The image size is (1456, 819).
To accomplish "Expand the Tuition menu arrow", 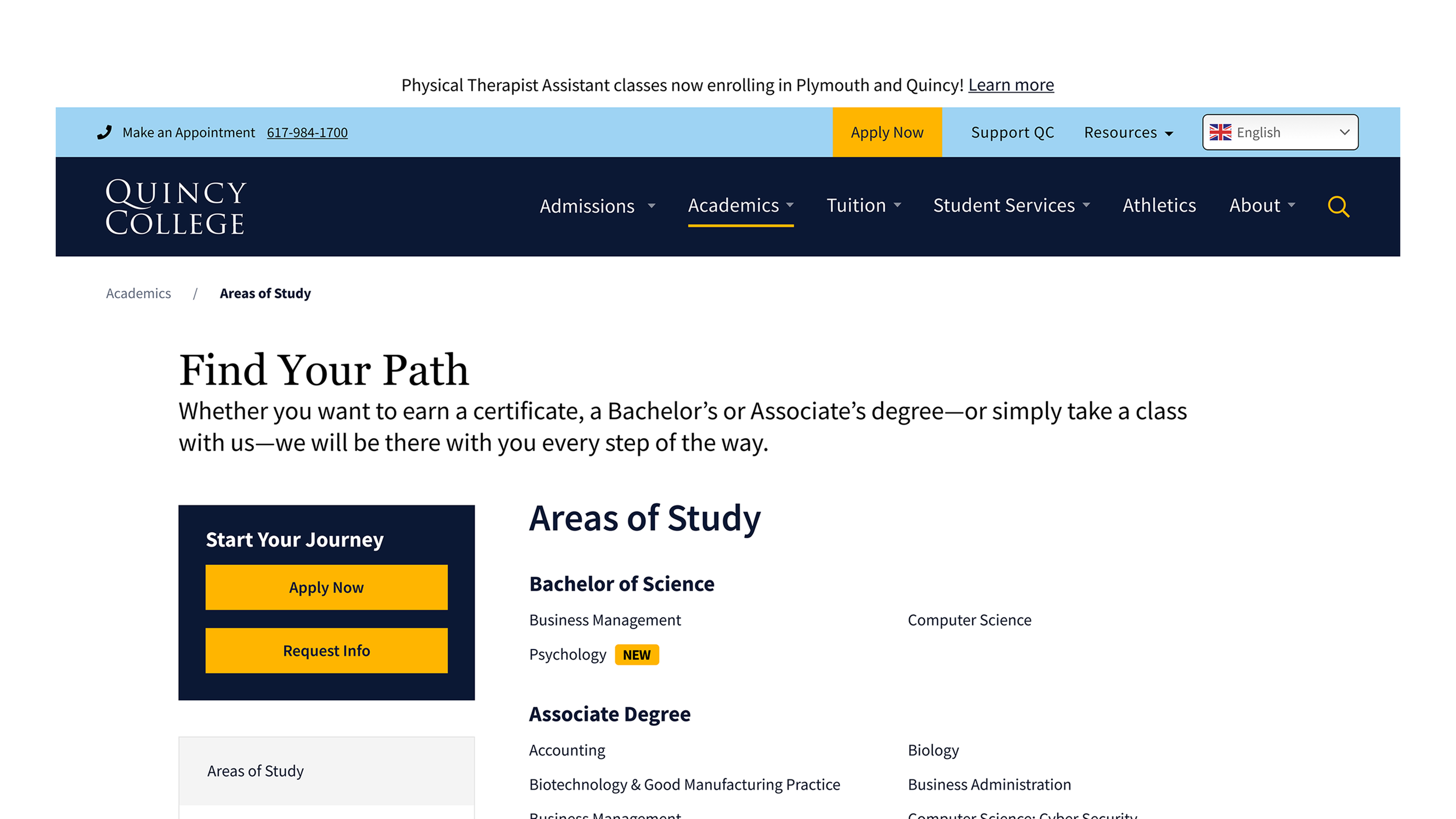I will (897, 205).
